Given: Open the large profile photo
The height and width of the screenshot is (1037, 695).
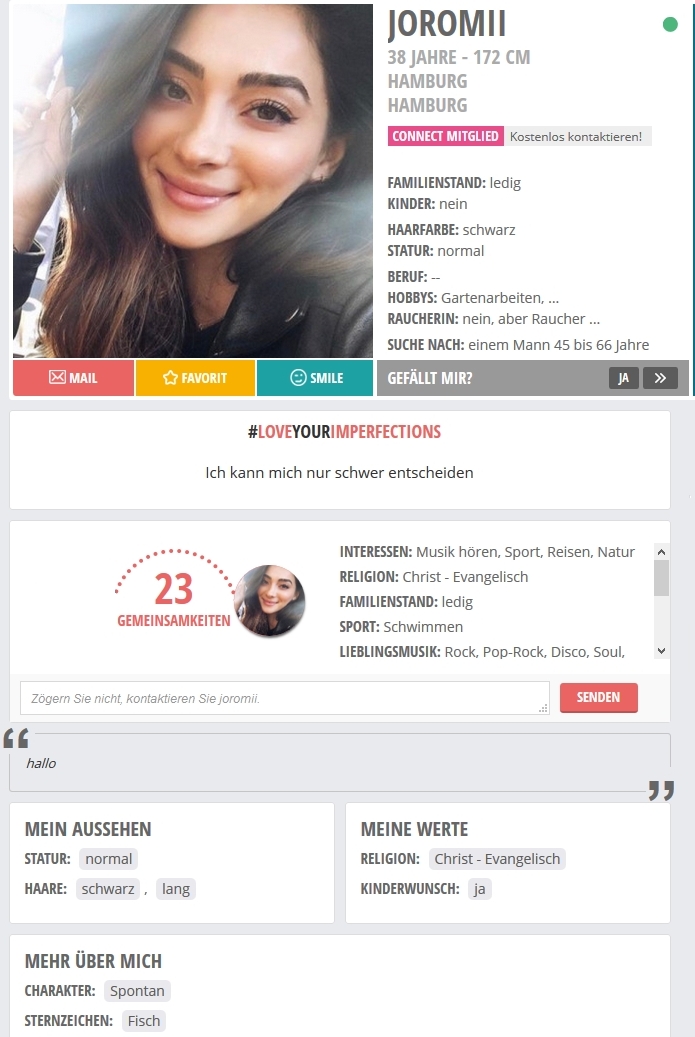Looking at the screenshot, I should click(x=193, y=181).
